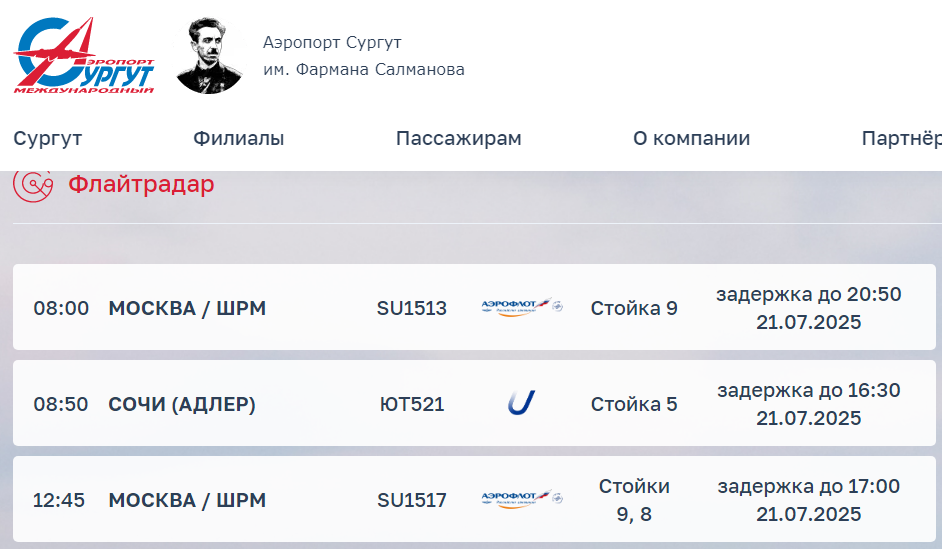Open the Сургут menu item
The image size is (942, 549).
(47, 138)
